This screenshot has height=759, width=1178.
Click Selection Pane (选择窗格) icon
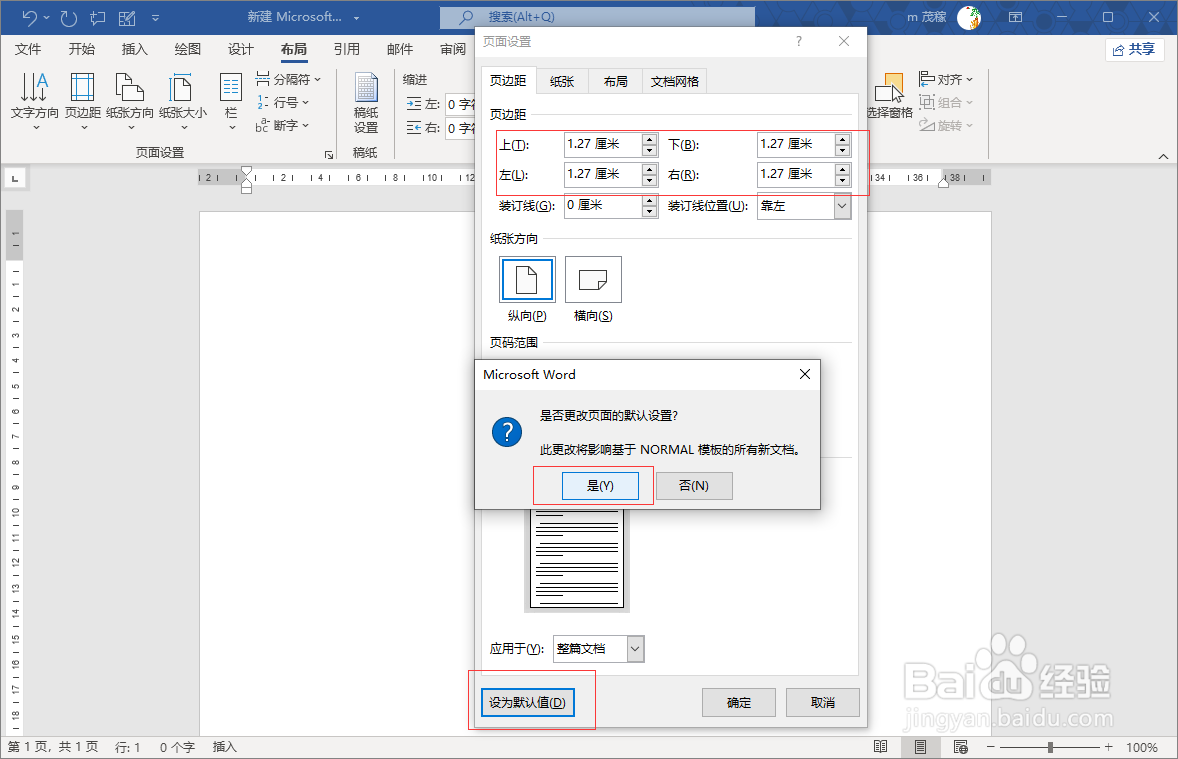[890, 96]
